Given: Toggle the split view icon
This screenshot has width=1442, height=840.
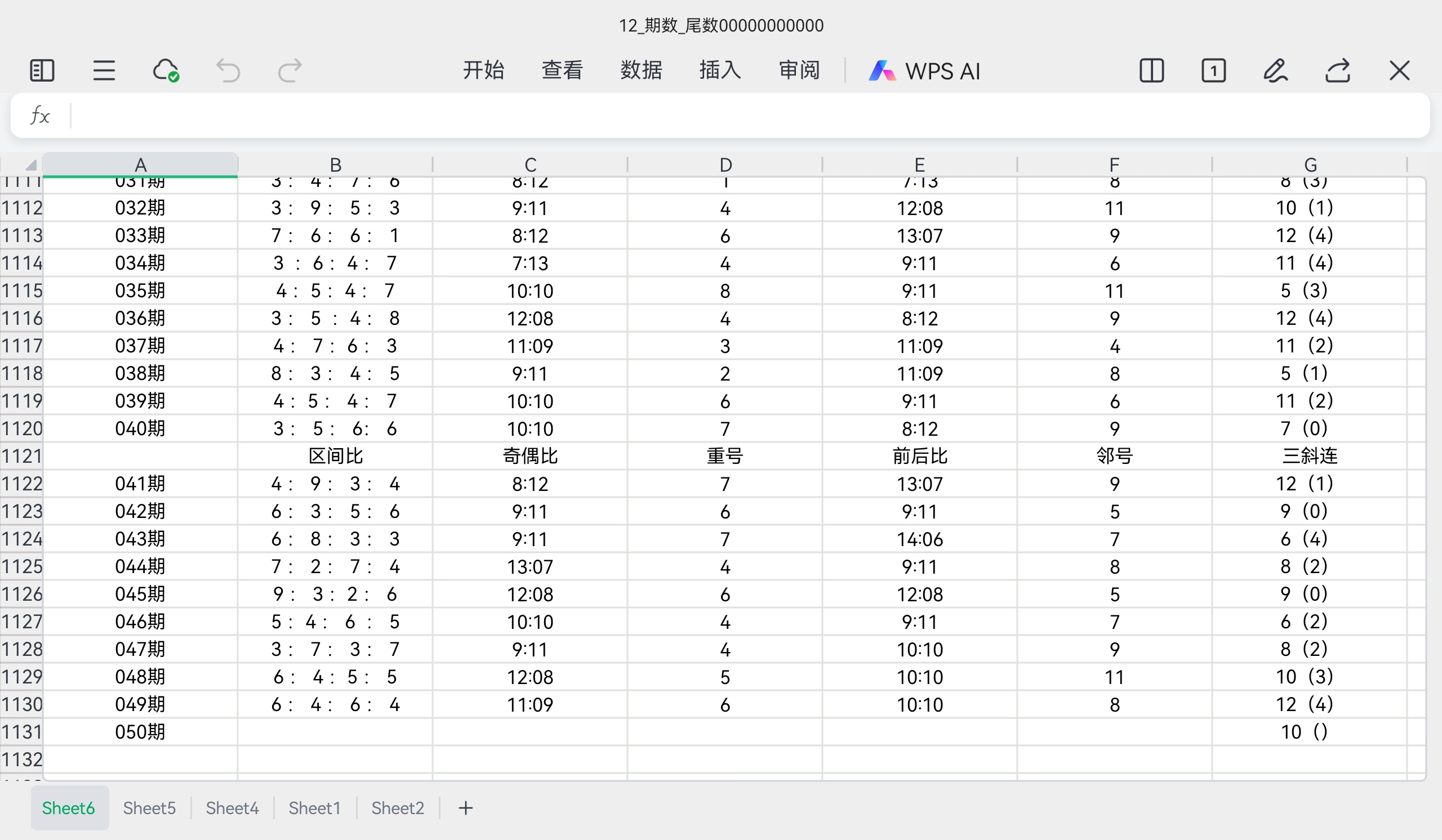Looking at the screenshot, I should click(1151, 71).
